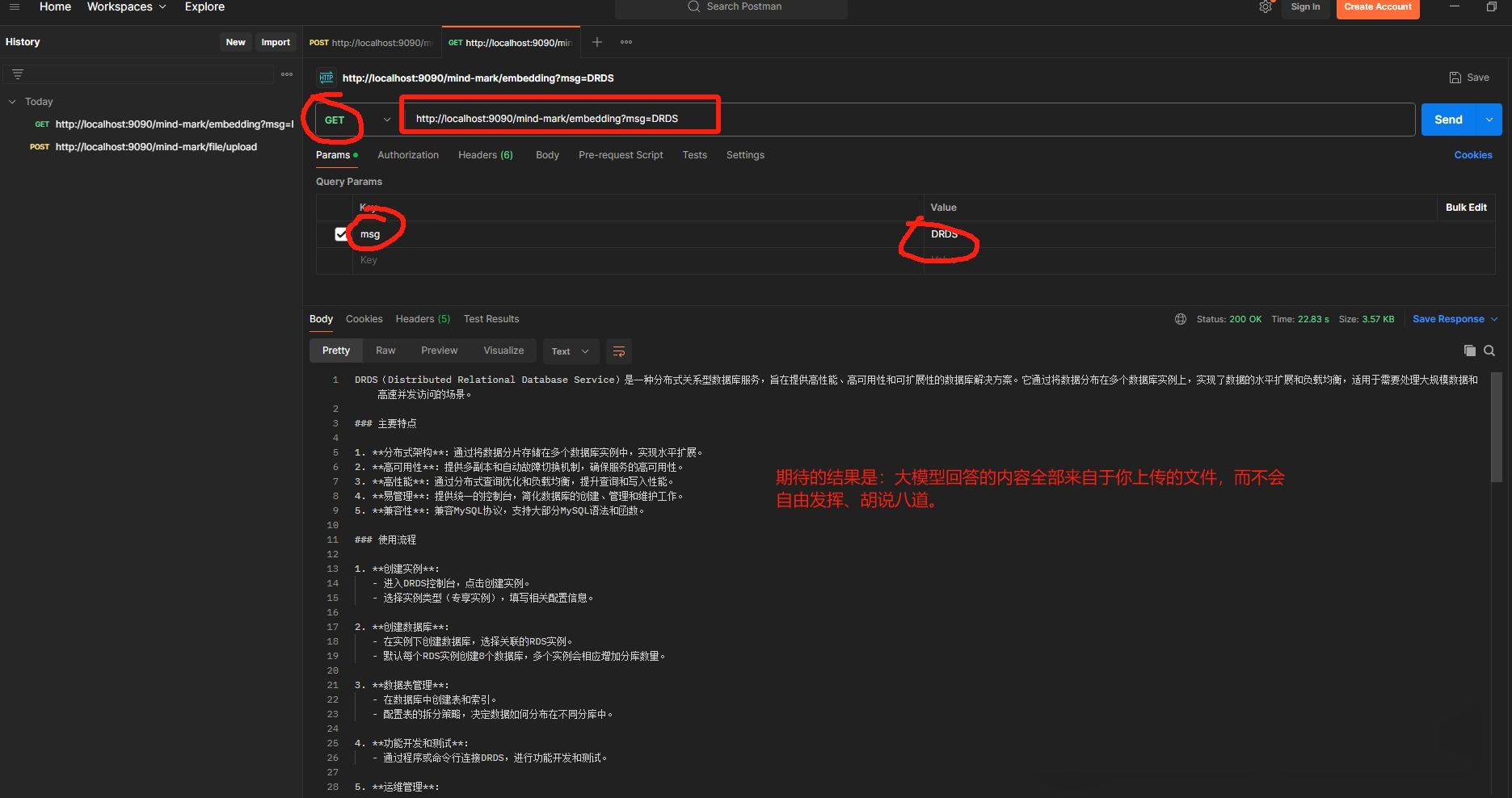Click the network globe icon

[x=1181, y=319]
